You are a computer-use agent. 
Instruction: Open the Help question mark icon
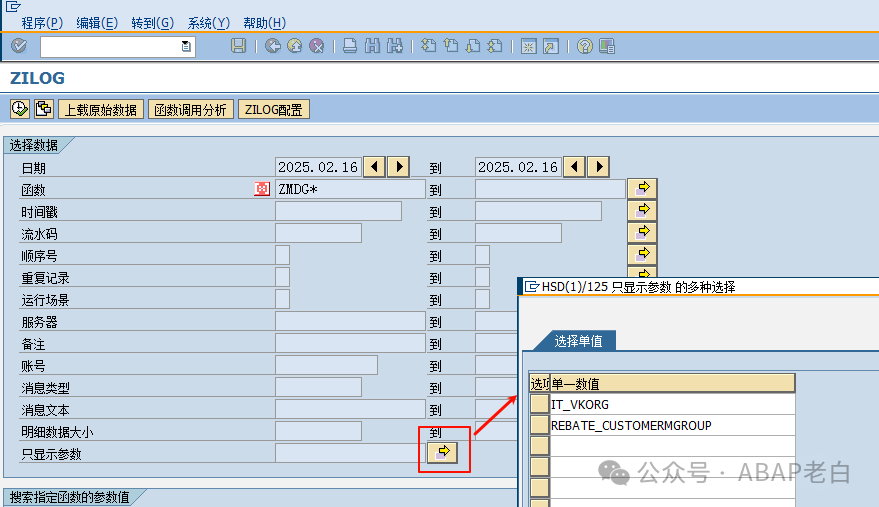(584, 46)
